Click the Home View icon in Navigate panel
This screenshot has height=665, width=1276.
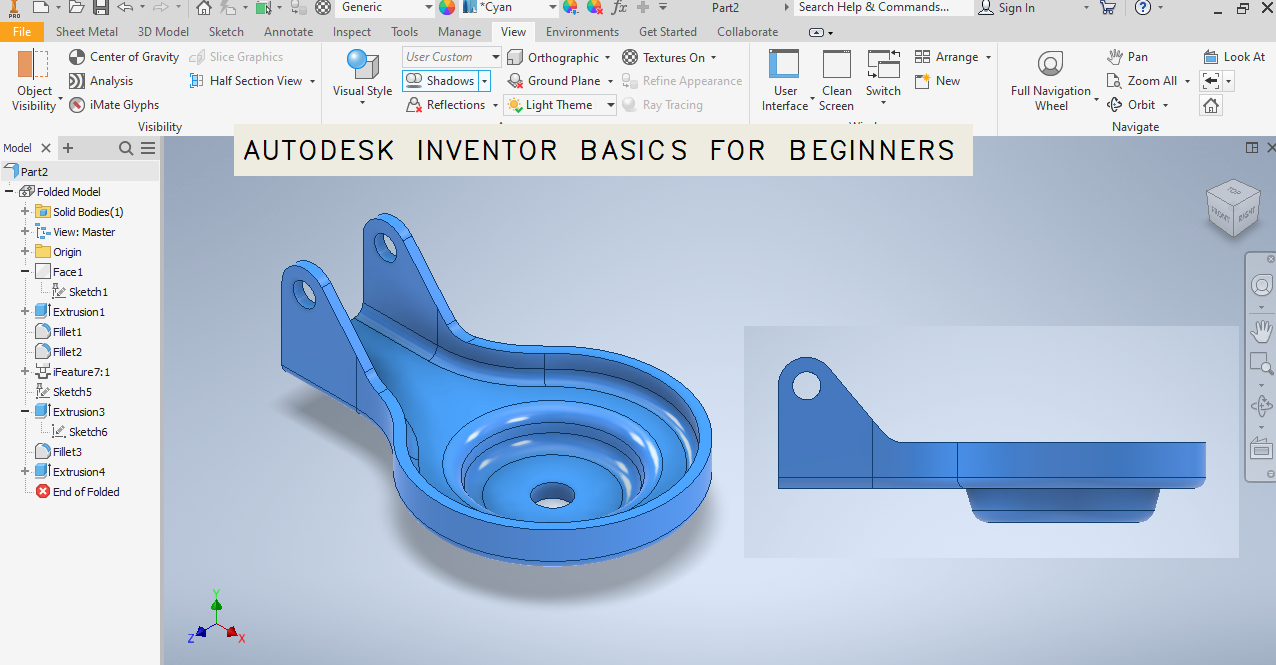1211,105
